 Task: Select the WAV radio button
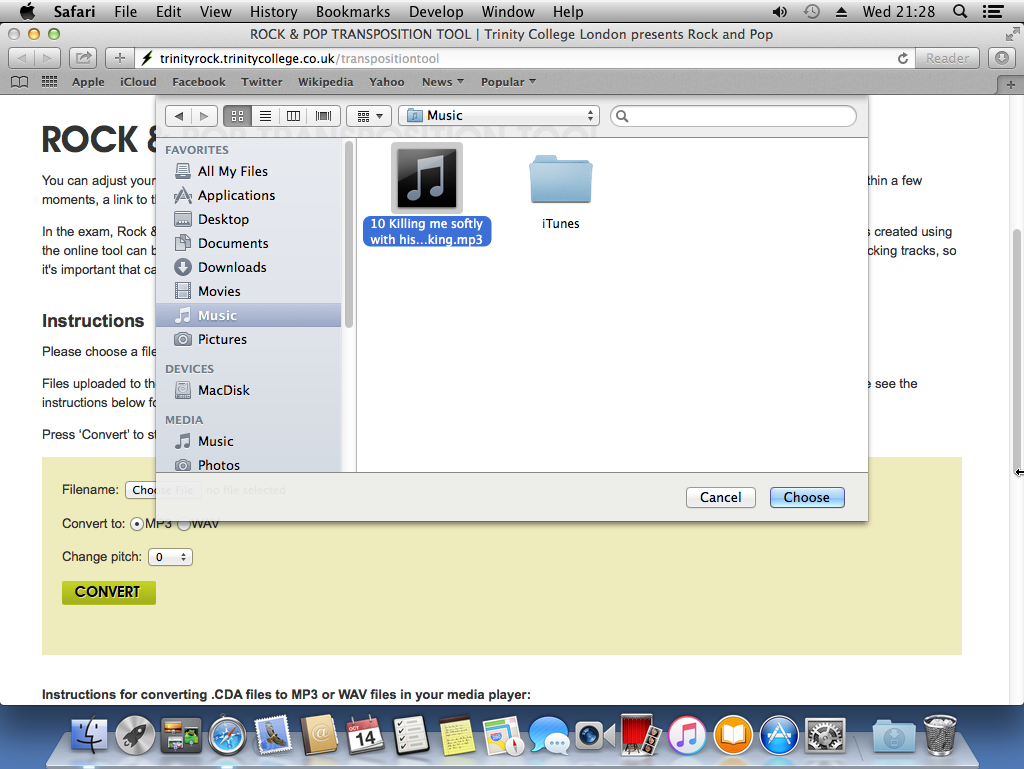coord(184,524)
